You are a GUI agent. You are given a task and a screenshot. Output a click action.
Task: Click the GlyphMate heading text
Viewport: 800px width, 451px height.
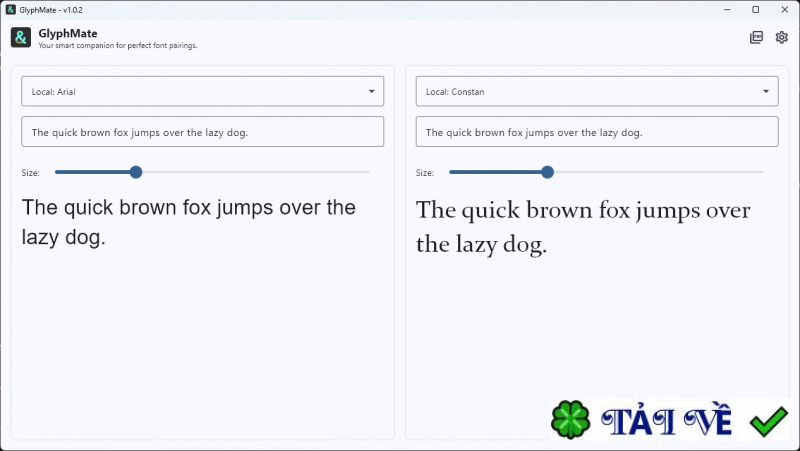click(x=68, y=34)
